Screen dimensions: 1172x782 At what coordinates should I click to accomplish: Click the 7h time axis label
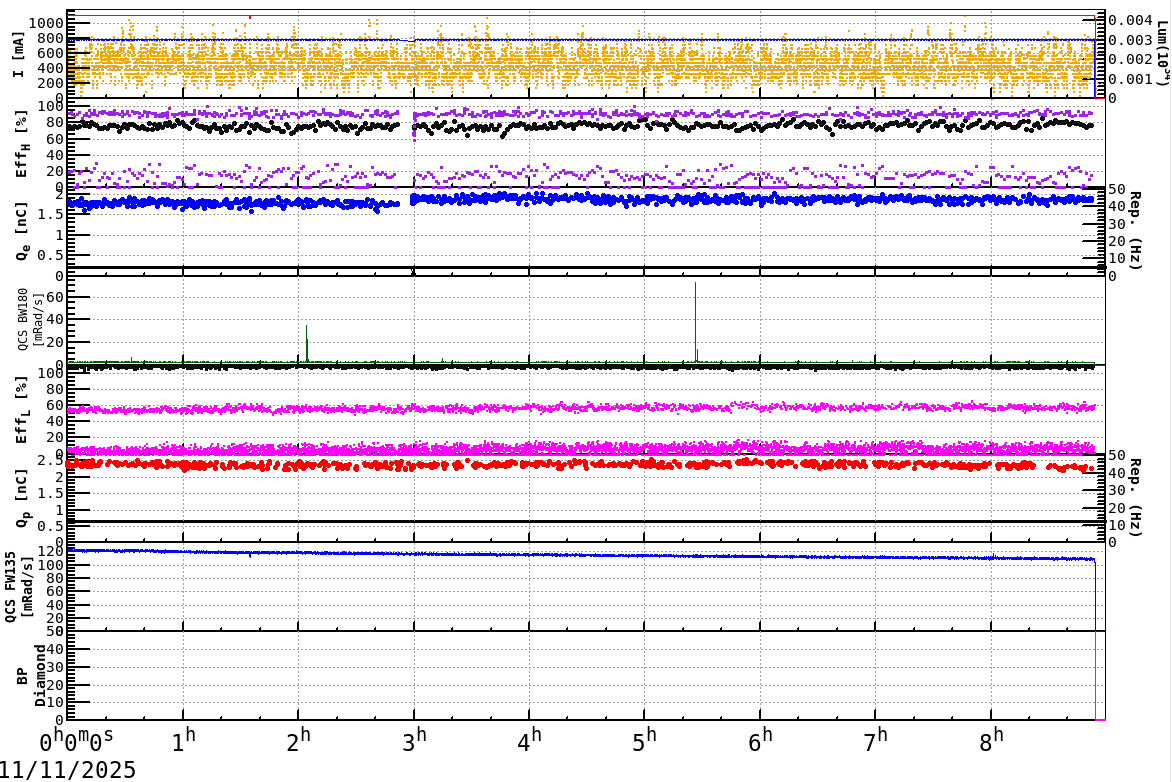point(875,740)
